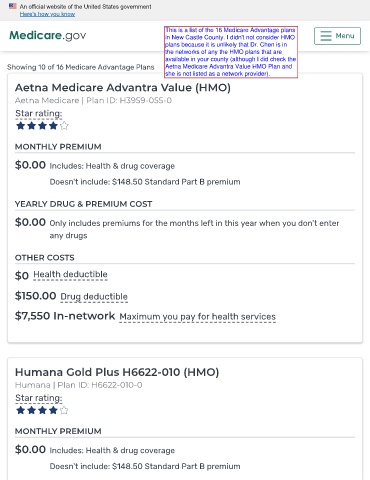Select the purple annotation note box
The image size is (370, 480).
pyautogui.click(x=231, y=52)
